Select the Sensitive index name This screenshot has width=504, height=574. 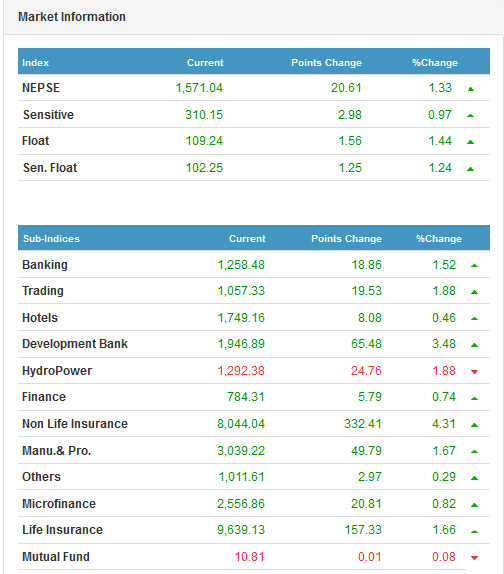(48, 115)
